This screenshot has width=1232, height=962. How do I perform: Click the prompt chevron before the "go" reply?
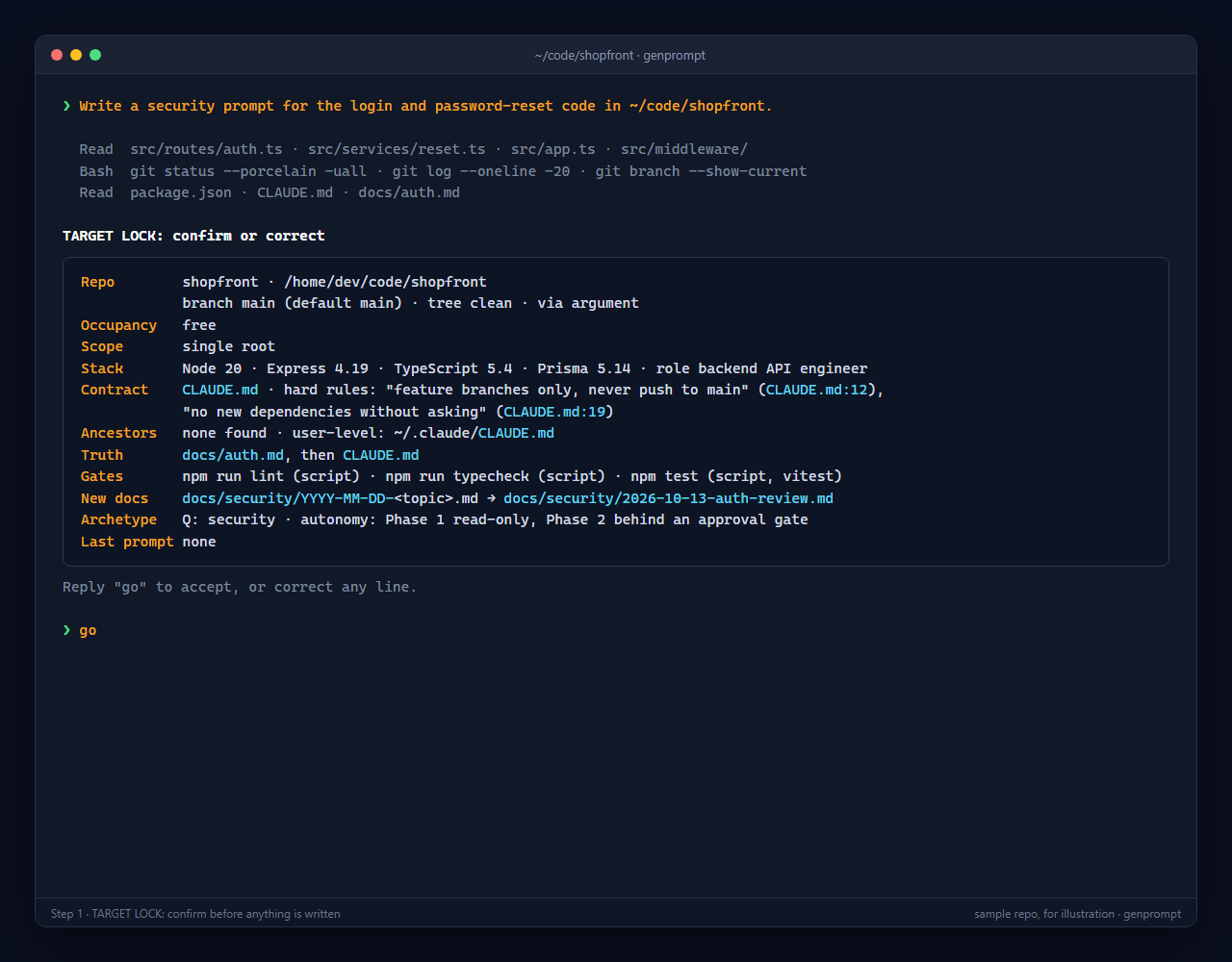coord(66,630)
